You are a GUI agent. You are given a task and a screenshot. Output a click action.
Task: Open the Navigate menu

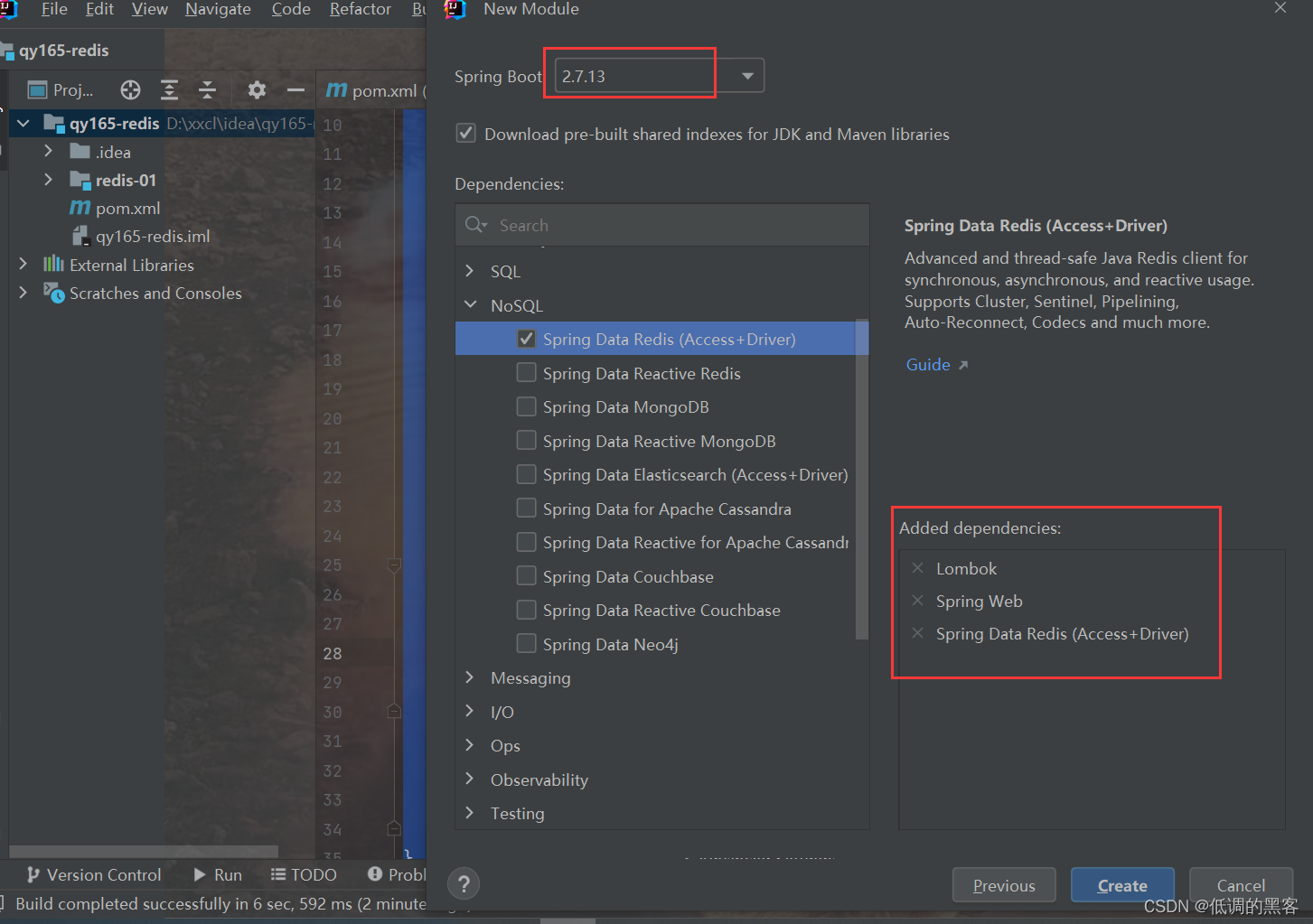218,9
